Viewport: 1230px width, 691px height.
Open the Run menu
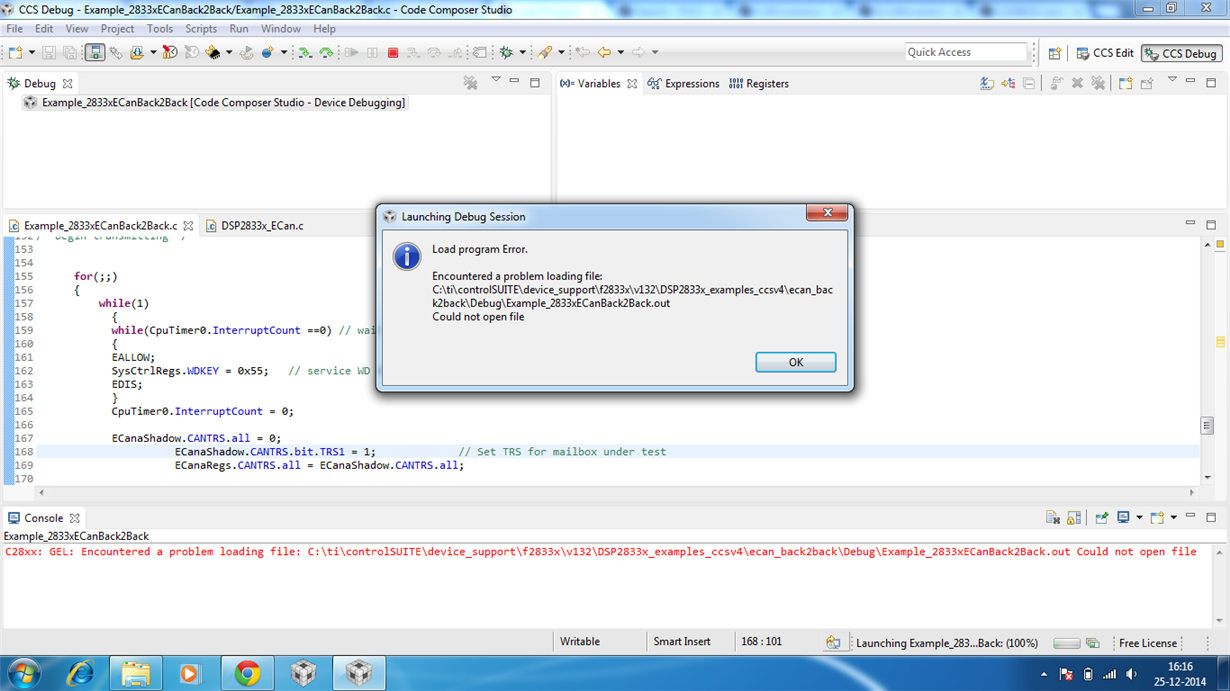click(238, 29)
